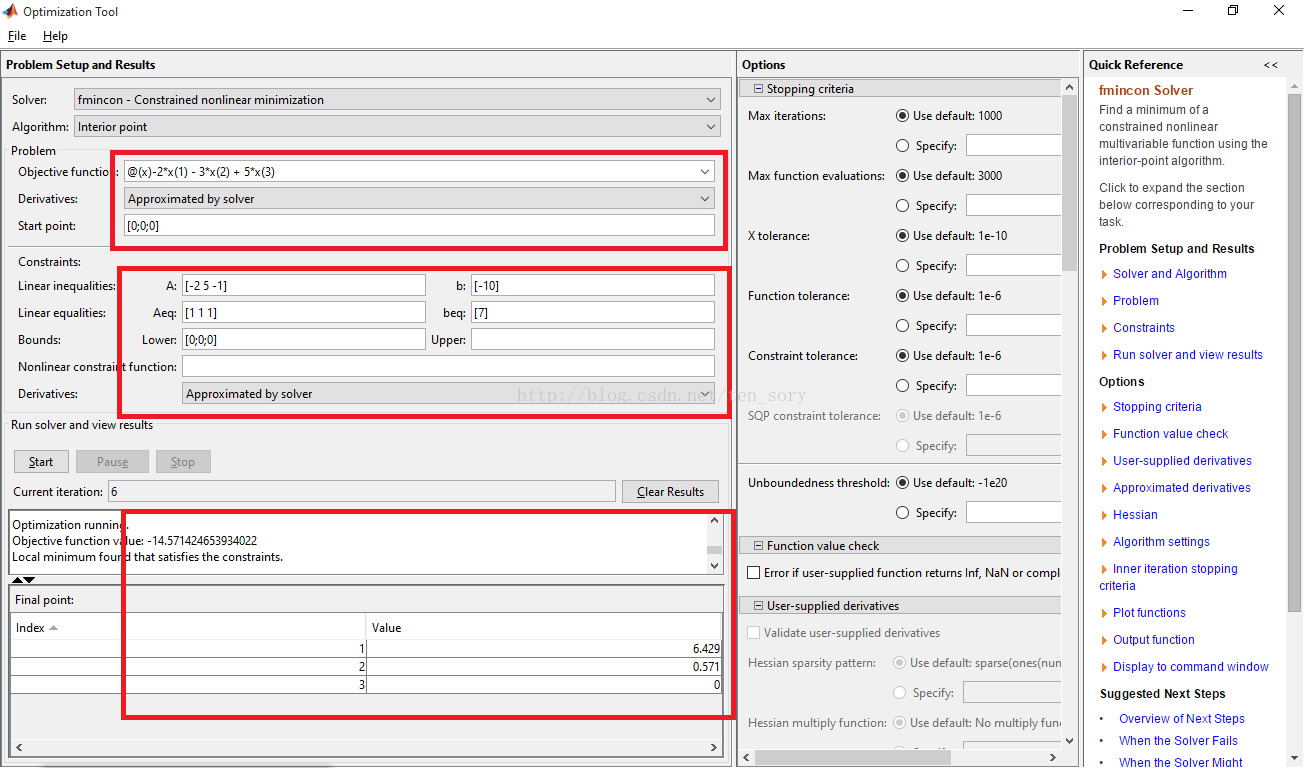Open the Output function reference link
This screenshot has height=768, width=1304.
click(1154, 640)
